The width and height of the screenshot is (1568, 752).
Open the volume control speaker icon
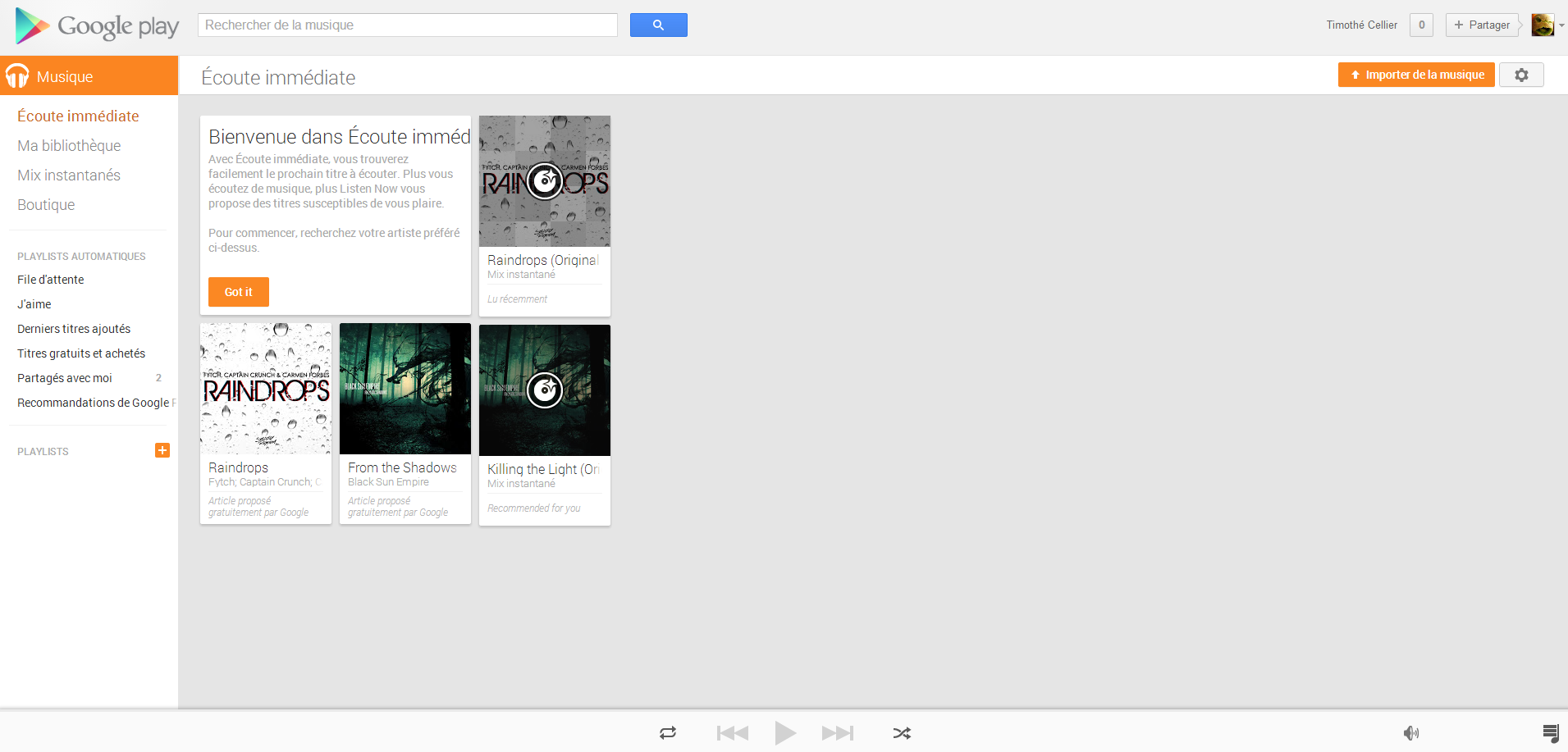pyautogui.click(x=1411, y=732)
